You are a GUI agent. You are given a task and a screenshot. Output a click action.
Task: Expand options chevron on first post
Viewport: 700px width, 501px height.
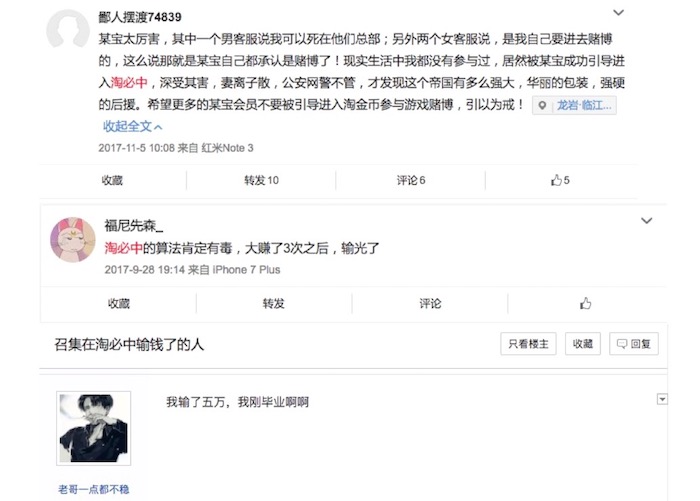point(618,13)
